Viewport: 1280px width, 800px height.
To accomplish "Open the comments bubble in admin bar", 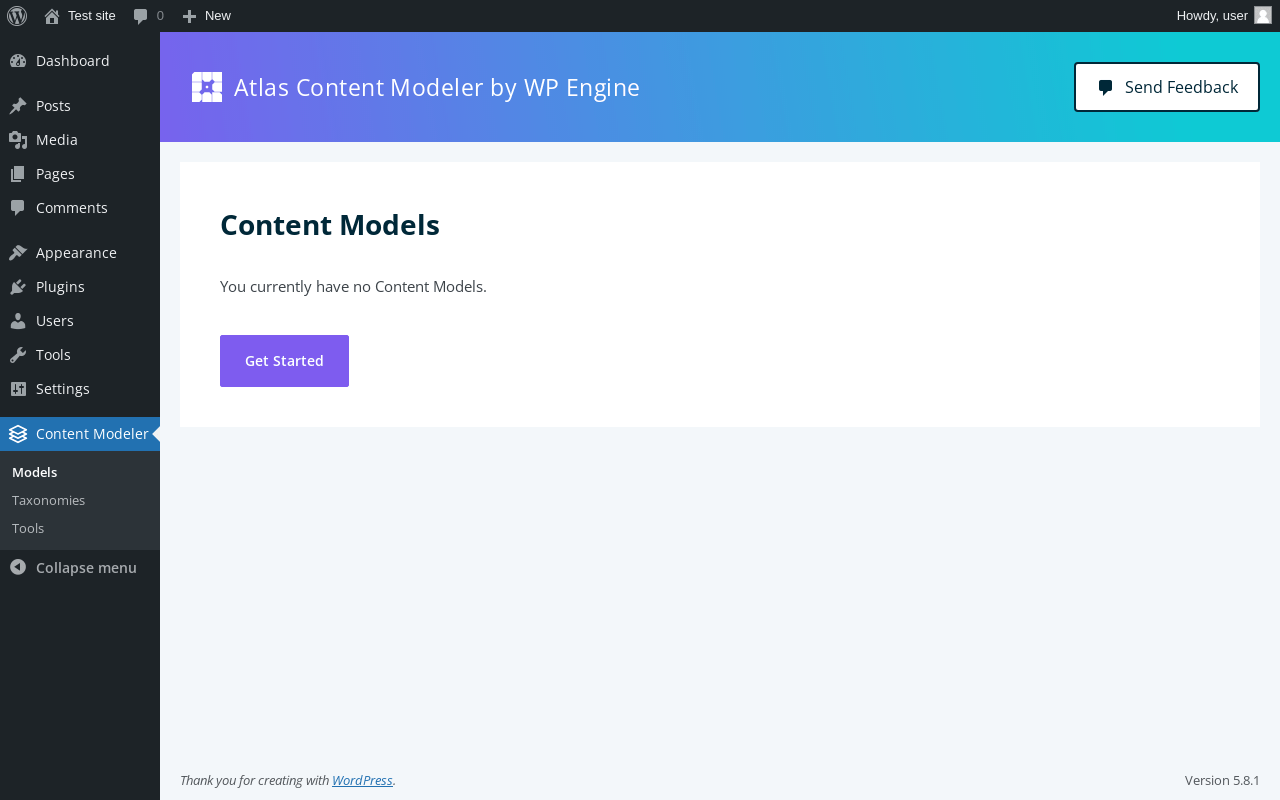I will coord(141,16).
